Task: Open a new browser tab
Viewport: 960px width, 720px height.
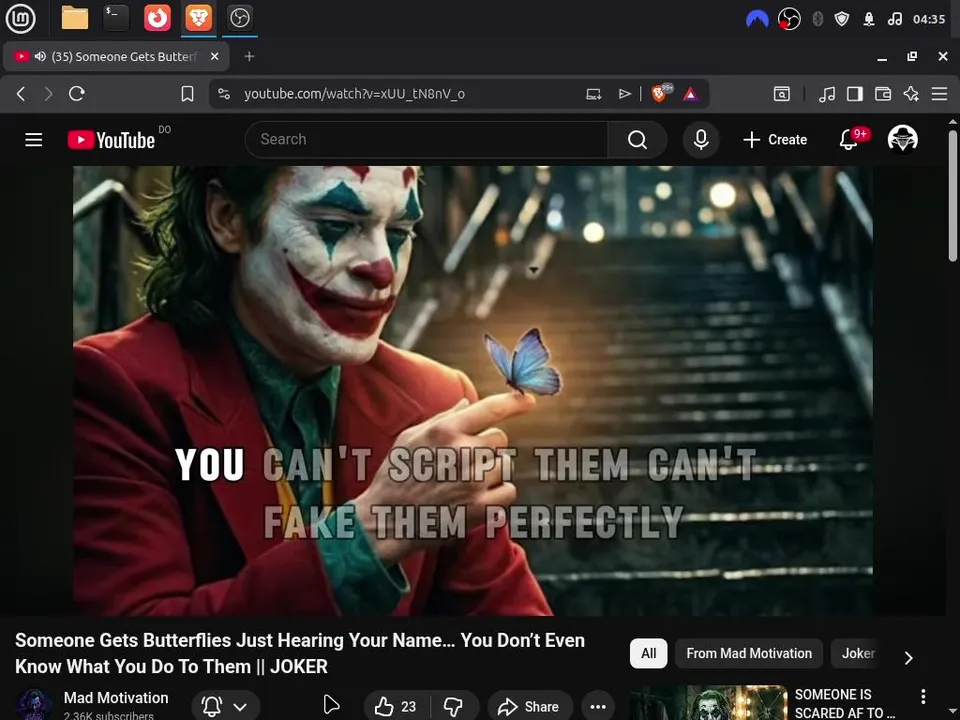Action: coord(249,56)
